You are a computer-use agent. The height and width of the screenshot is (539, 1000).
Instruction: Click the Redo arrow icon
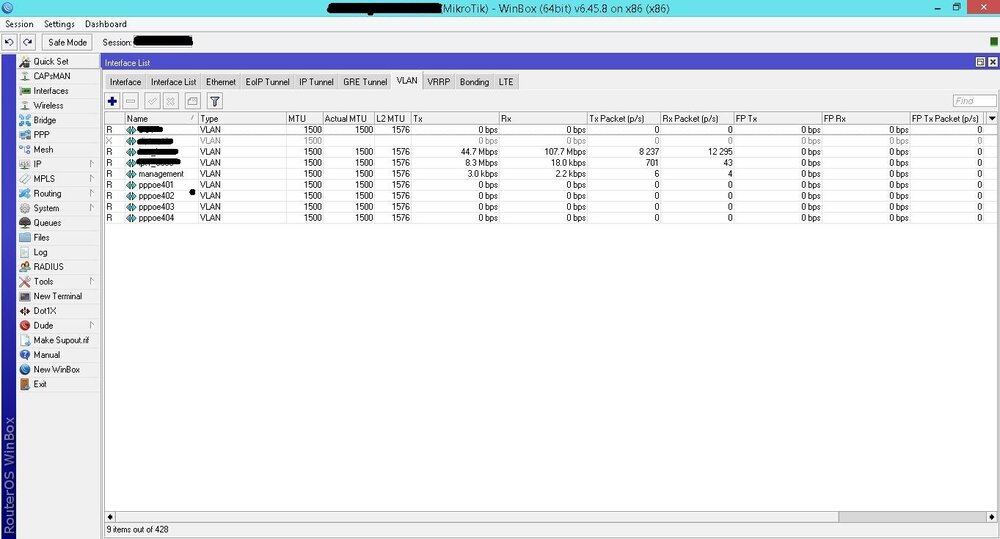pos(28,42)
